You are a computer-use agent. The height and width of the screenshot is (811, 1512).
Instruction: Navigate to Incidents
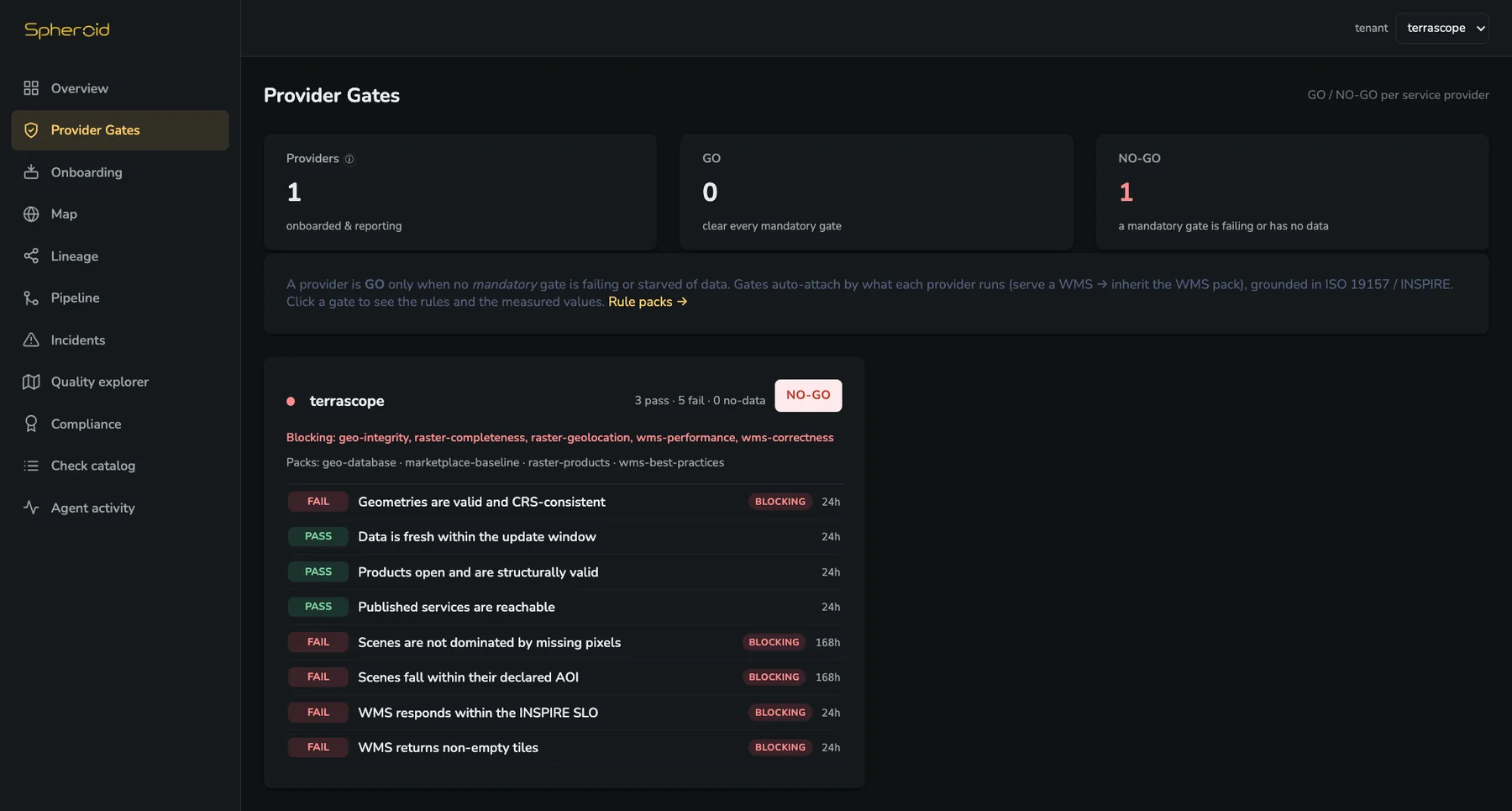coord(120,340)
